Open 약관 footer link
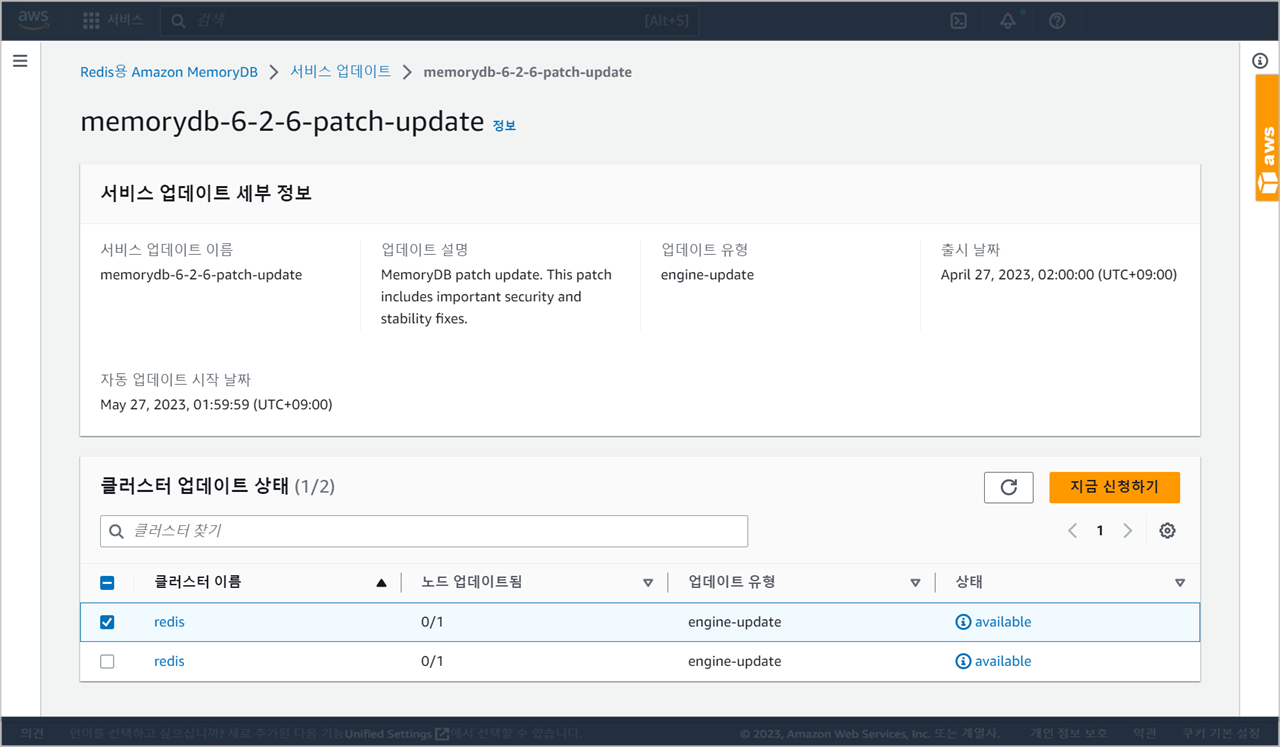The height and width of the screenshot is (747, 1280). [1145, 733]
